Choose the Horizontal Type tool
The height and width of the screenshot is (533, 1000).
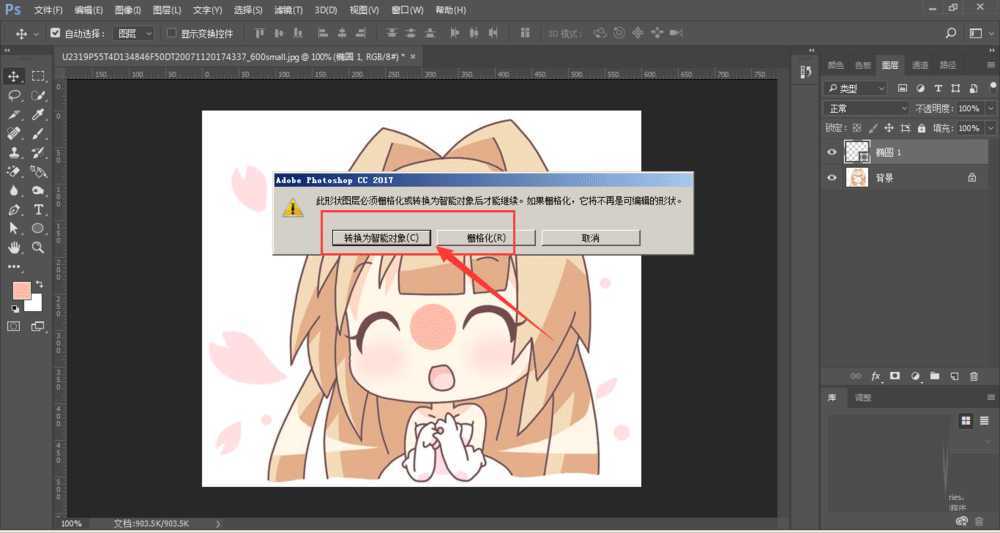39,210
